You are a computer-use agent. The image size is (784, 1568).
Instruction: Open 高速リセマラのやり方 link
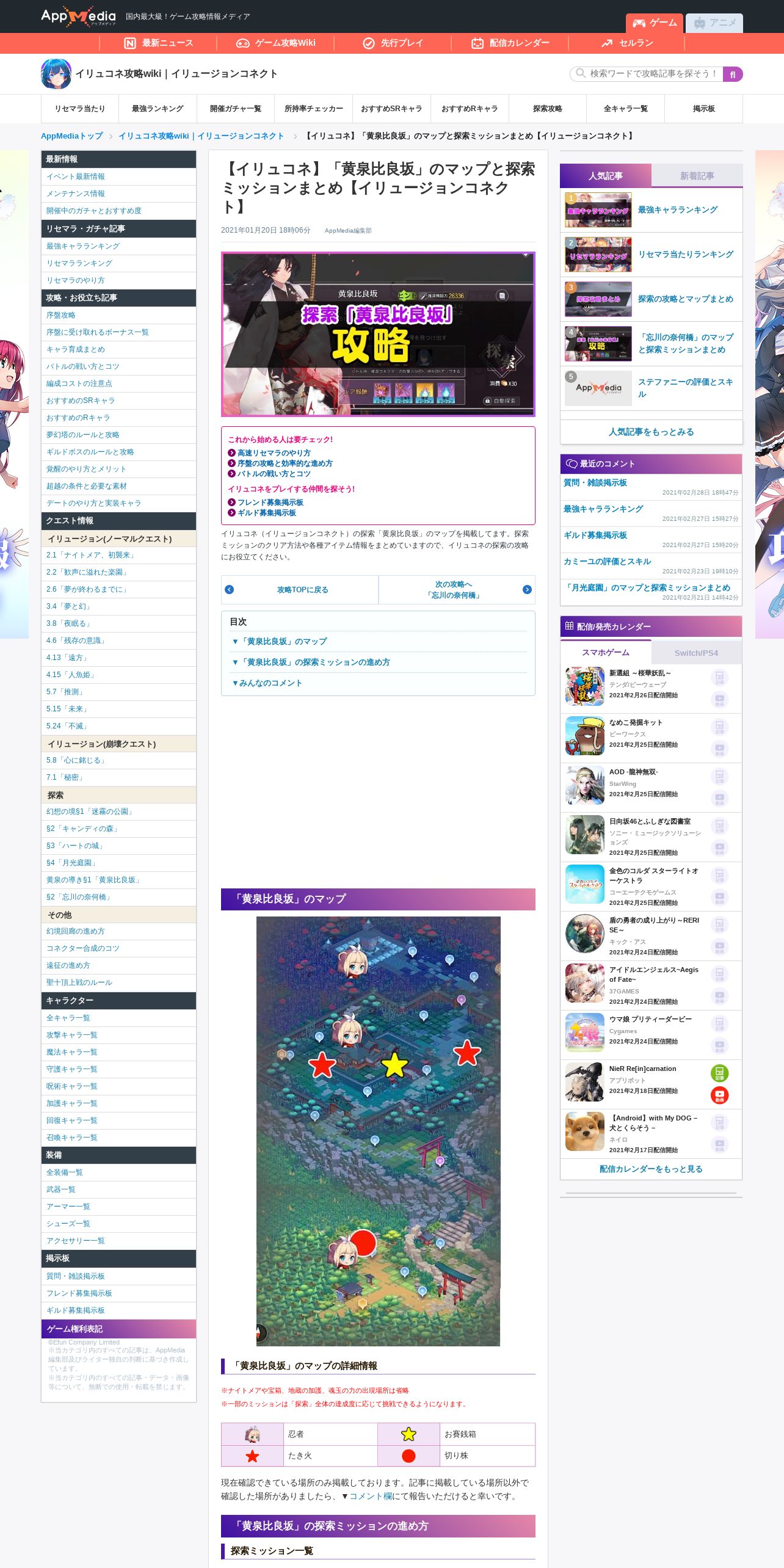pos(274,452)
